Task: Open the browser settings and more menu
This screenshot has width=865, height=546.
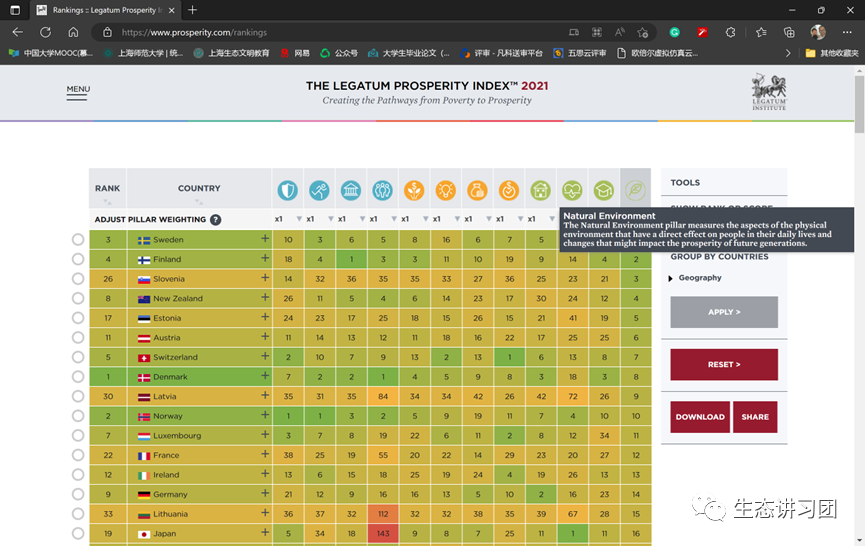Action: pyautogui.click(x=847, y=33)
